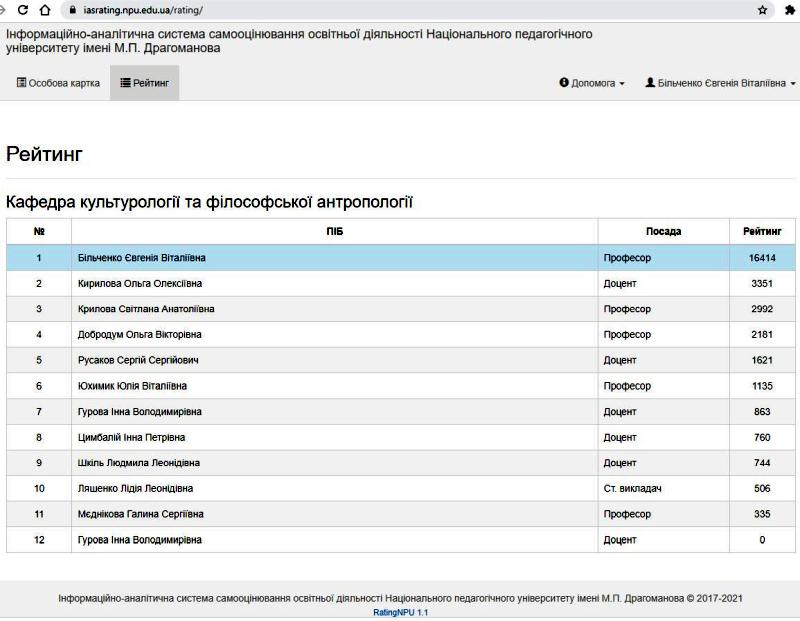Image resolution: width=800 pixels, height=621 pixels.
Task: Switch to the Рейтинг tab
Action: point(144,83)
